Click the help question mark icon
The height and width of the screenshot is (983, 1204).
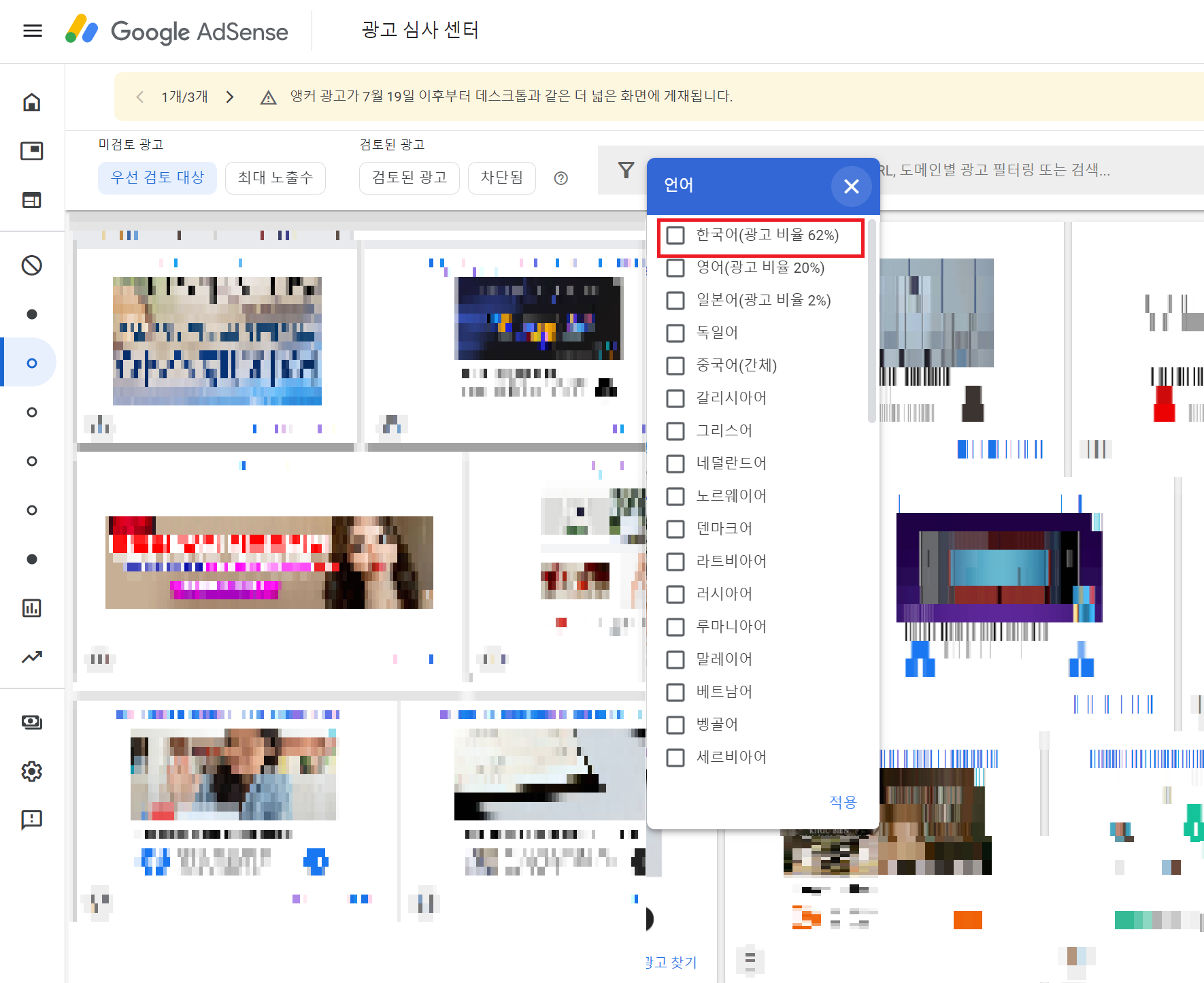tap(561, 178)
